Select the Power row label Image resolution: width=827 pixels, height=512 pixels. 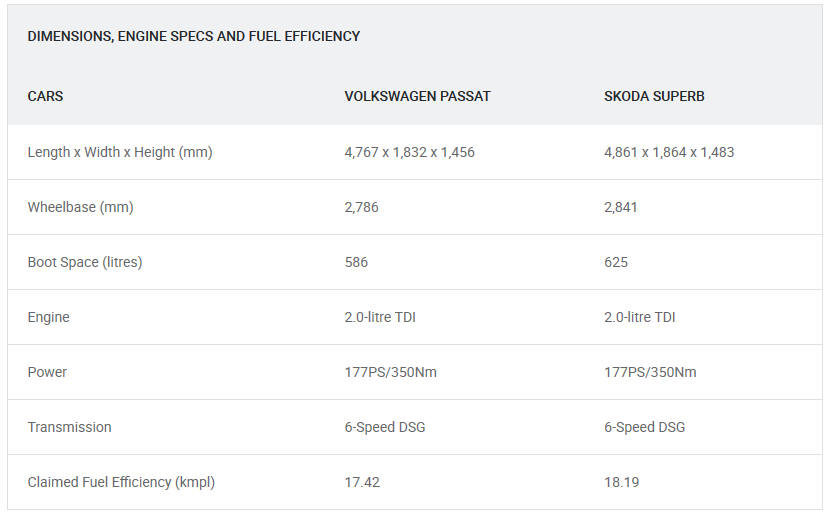click(47, 372)
